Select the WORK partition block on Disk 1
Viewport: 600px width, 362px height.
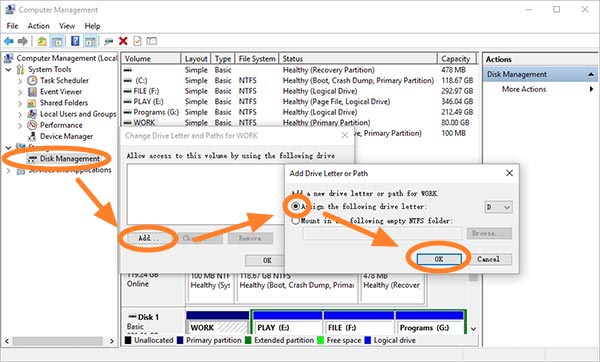[217, 323]
